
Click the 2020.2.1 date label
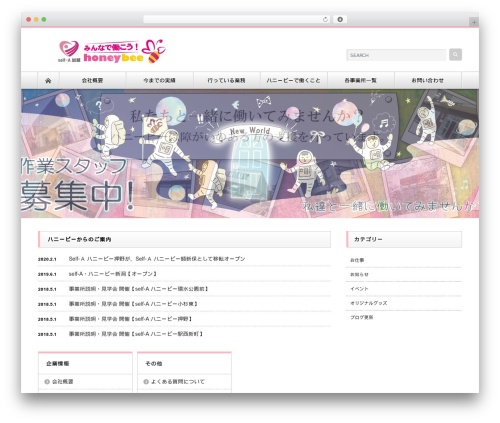pyautogui.click(x=47, y=259)
